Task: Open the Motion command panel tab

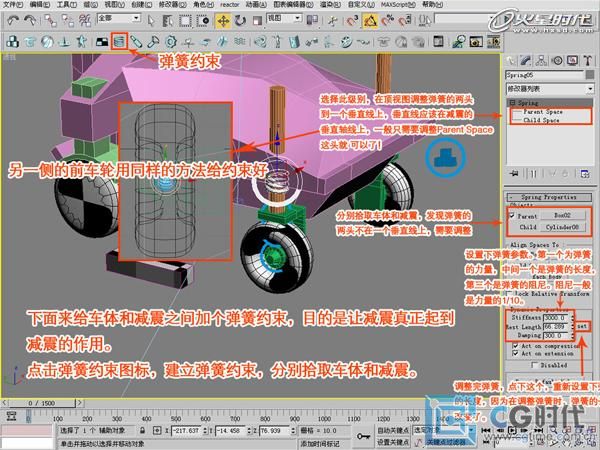Action: pyautogui.click(x=557, y=60)
